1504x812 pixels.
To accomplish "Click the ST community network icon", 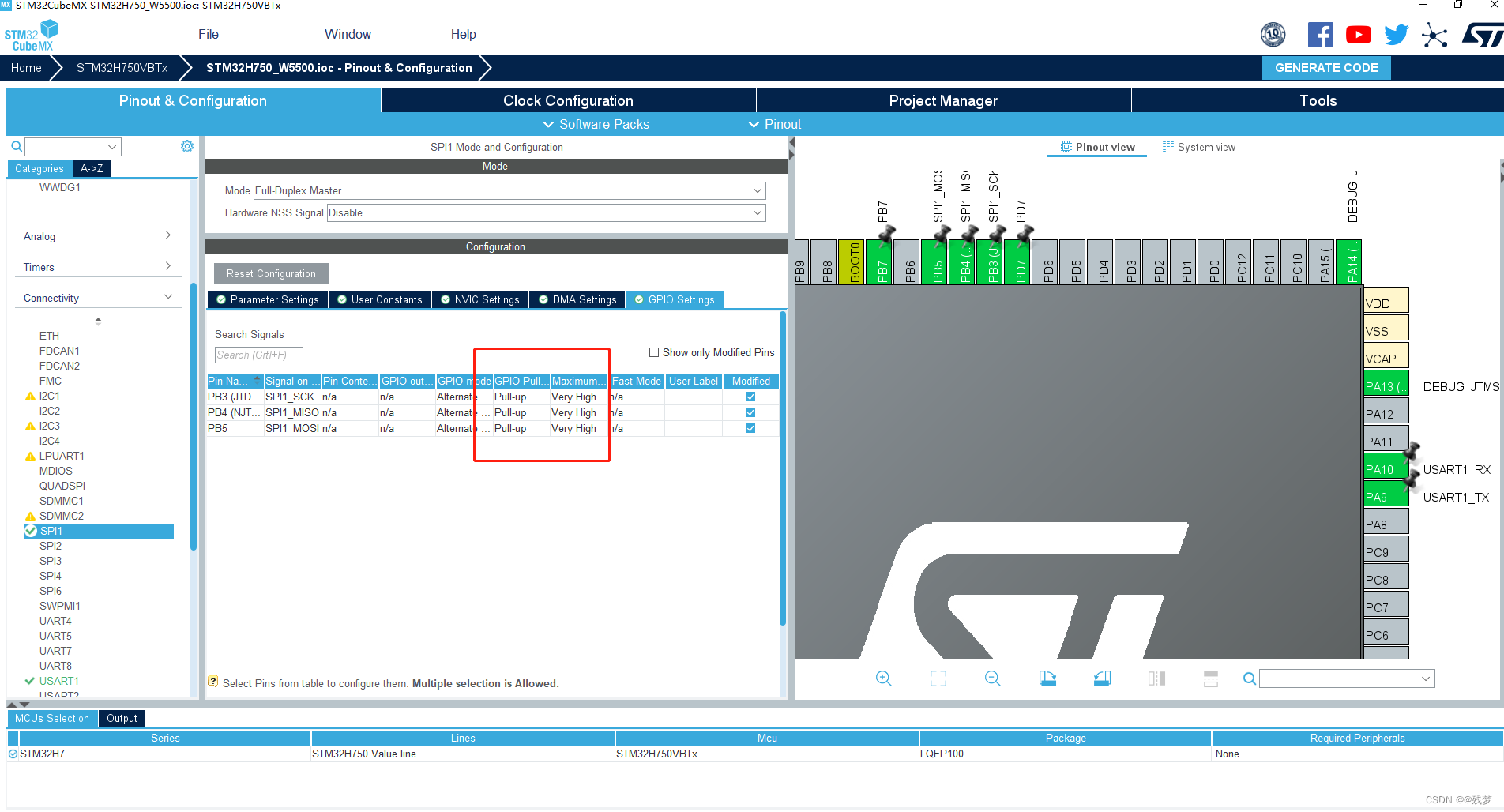I will coord(1434,35).
